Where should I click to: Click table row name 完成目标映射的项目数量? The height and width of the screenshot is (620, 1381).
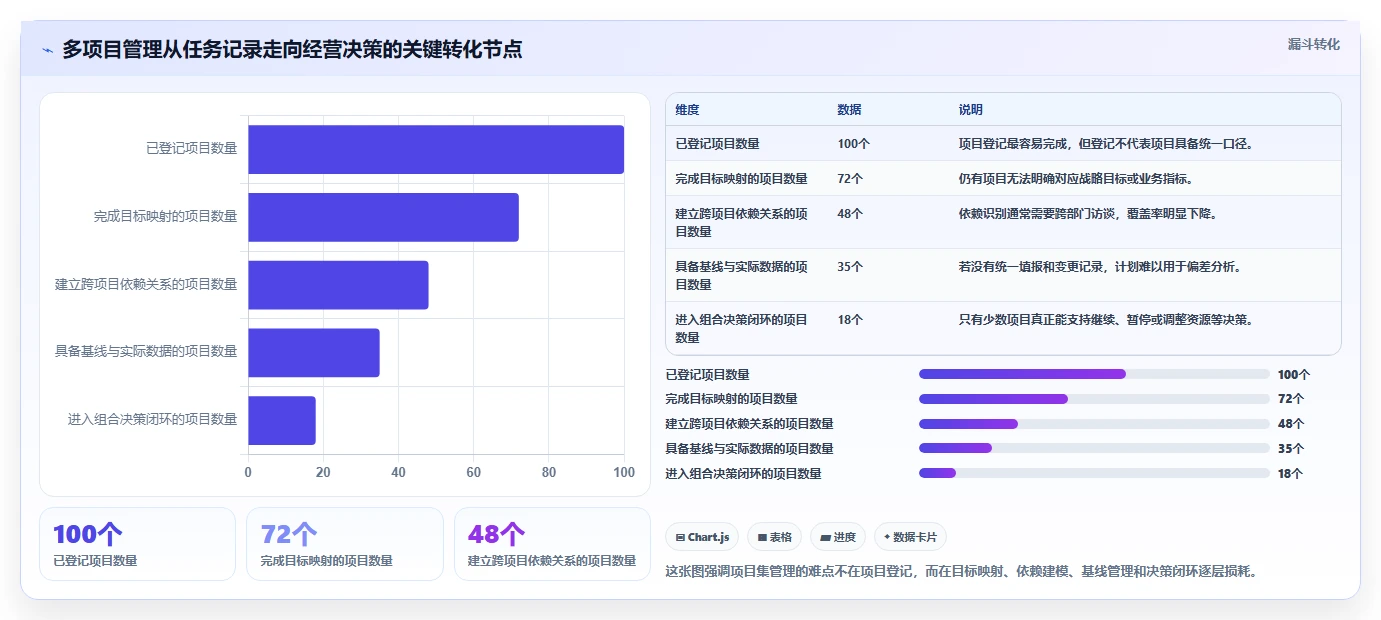pyautogui.click(x=741, y=179)
